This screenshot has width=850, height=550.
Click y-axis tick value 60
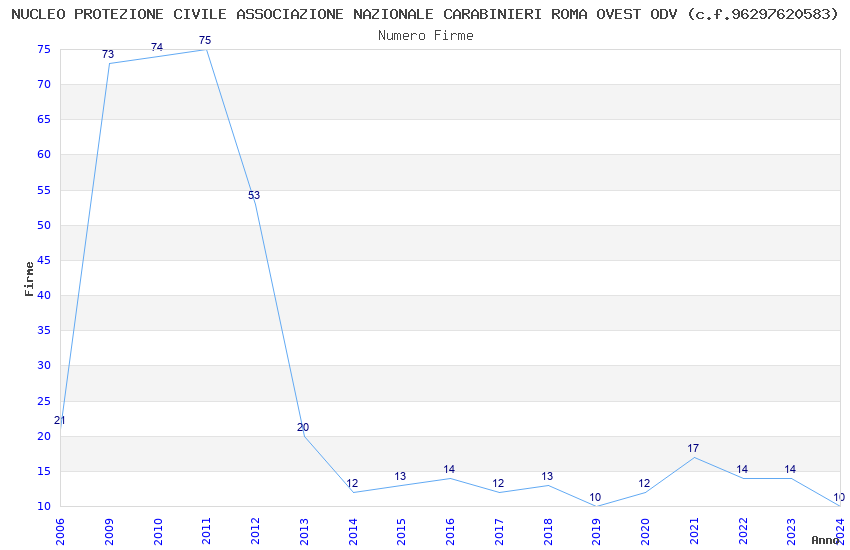[44, 155]
